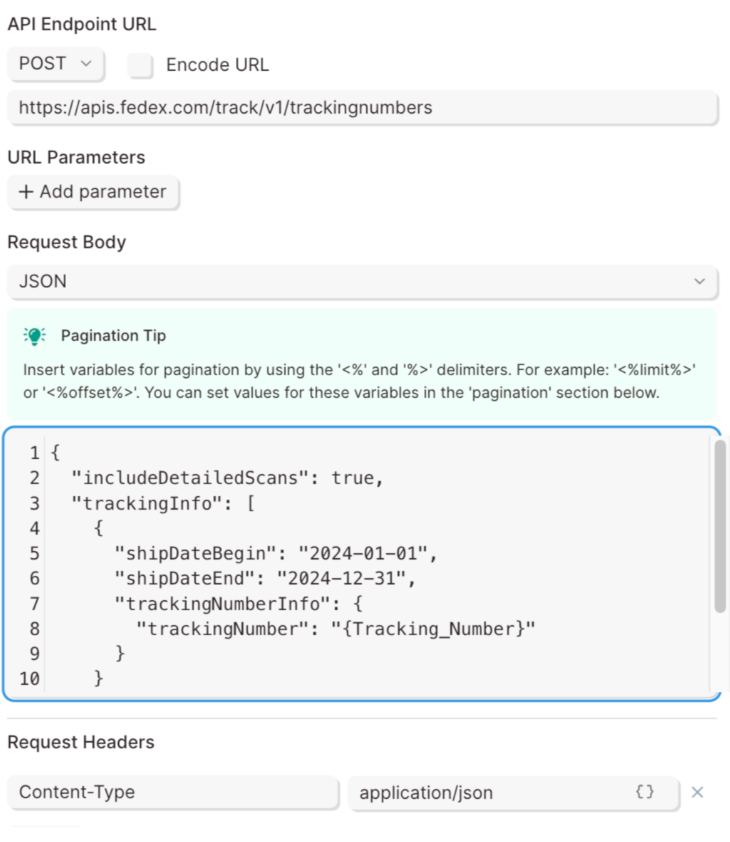Click line number 10 in editor gutter

tap(30, 679)
